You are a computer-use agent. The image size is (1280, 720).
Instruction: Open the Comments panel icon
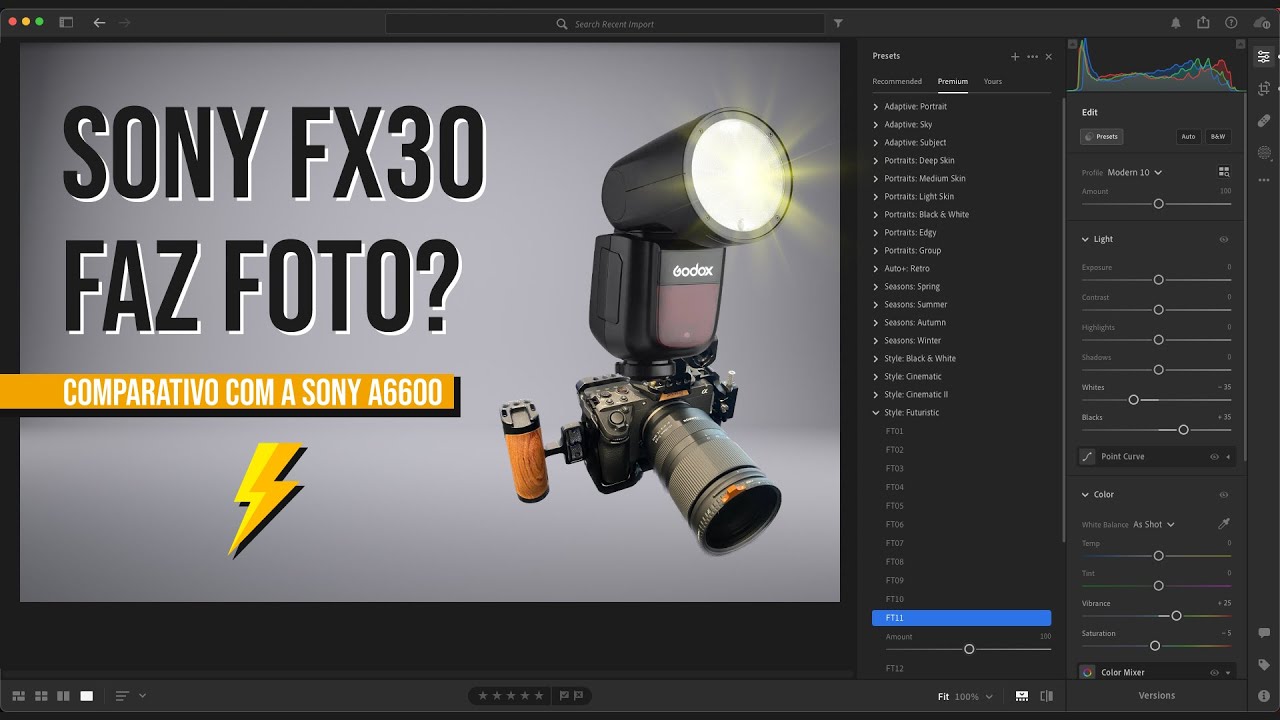pos(1264,633)
